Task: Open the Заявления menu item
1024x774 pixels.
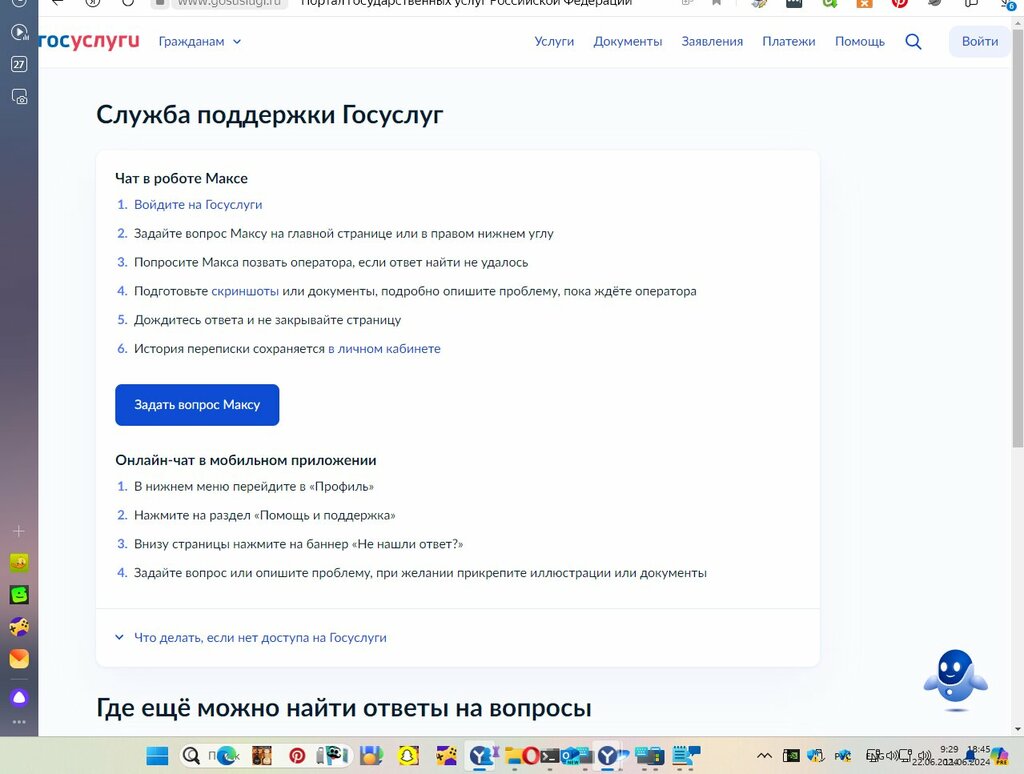Action: 712,42
